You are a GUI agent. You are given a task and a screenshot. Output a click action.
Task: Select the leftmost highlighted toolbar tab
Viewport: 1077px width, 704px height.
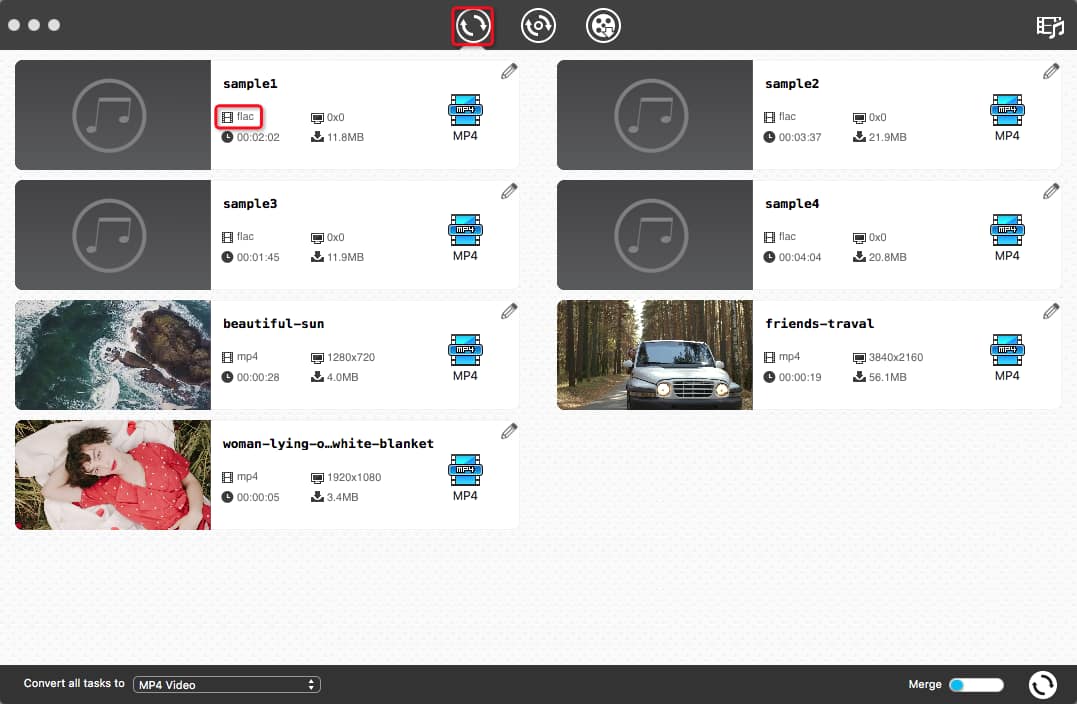(x=472, y=26)
